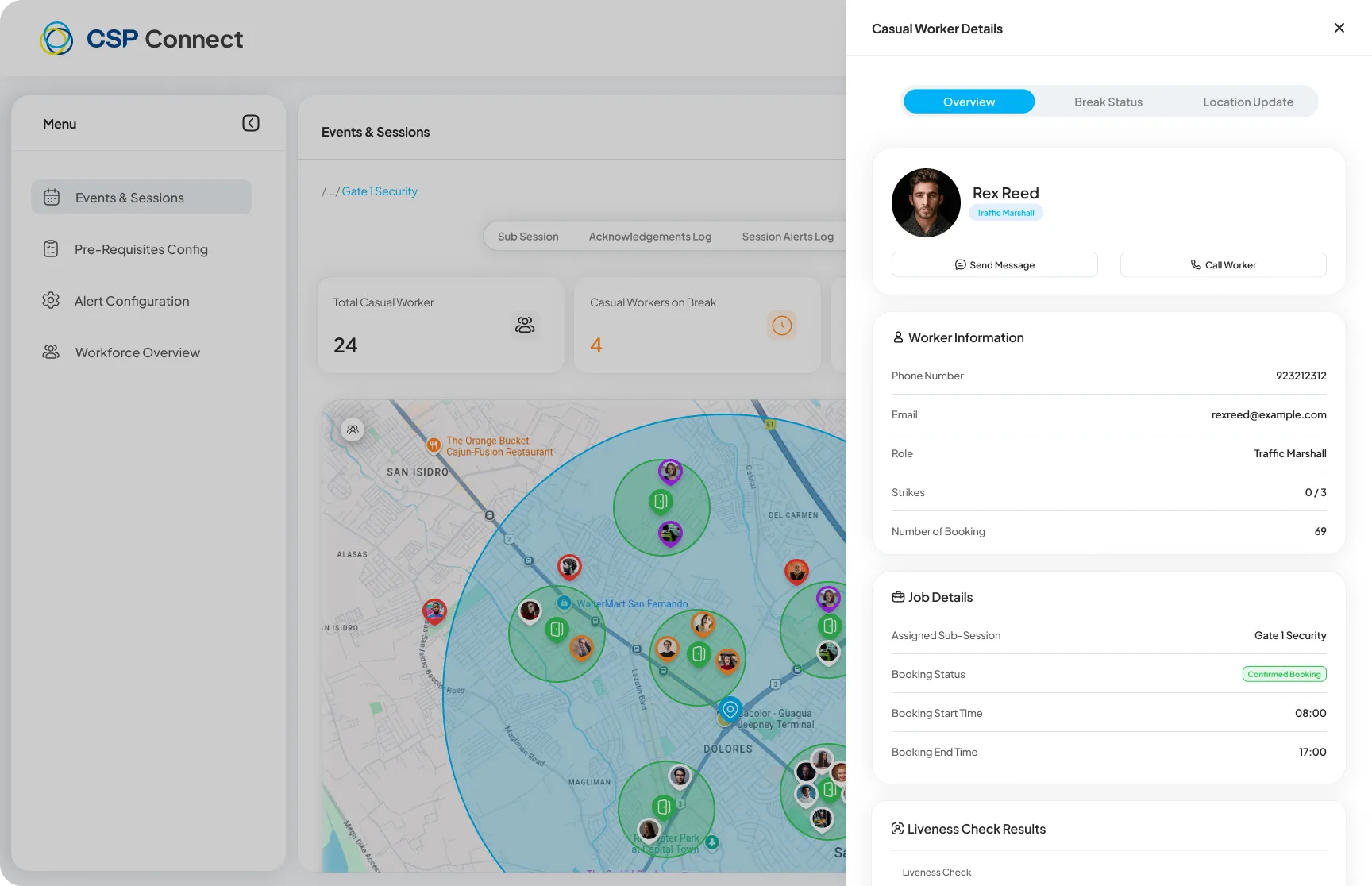Click the Total Casual Worker count 24

tap(345, 345)
